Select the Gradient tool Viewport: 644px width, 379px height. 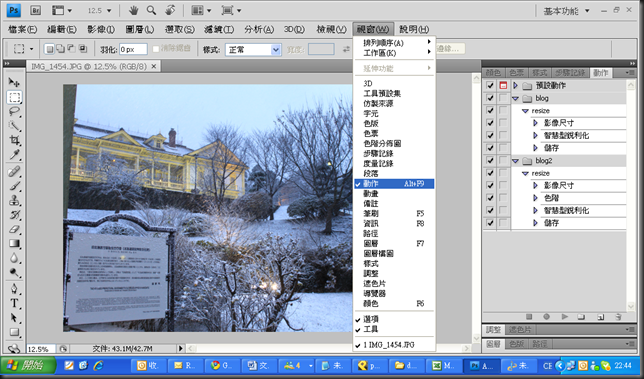[14, 243]
